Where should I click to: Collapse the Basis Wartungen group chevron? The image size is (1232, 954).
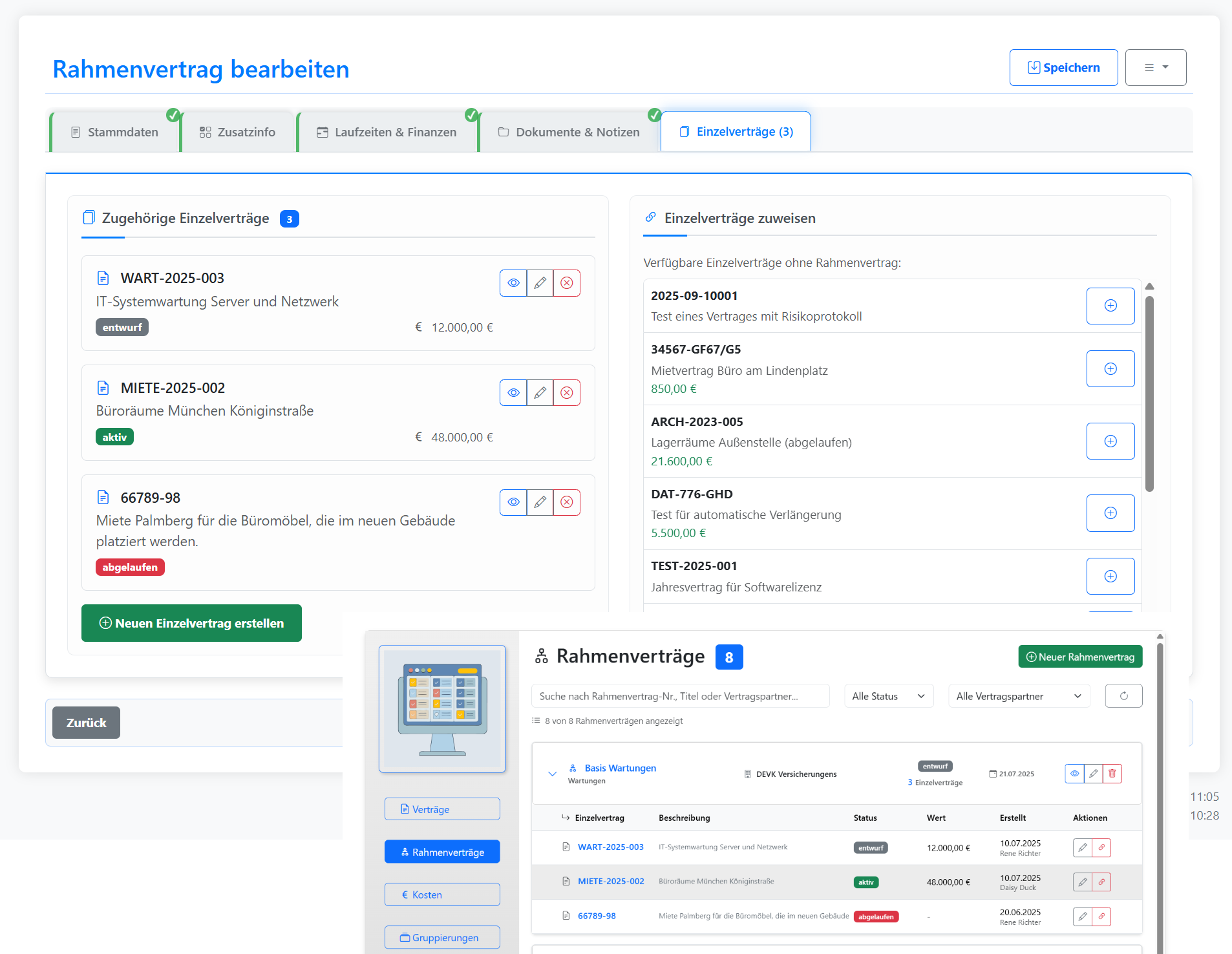(553, 774)
